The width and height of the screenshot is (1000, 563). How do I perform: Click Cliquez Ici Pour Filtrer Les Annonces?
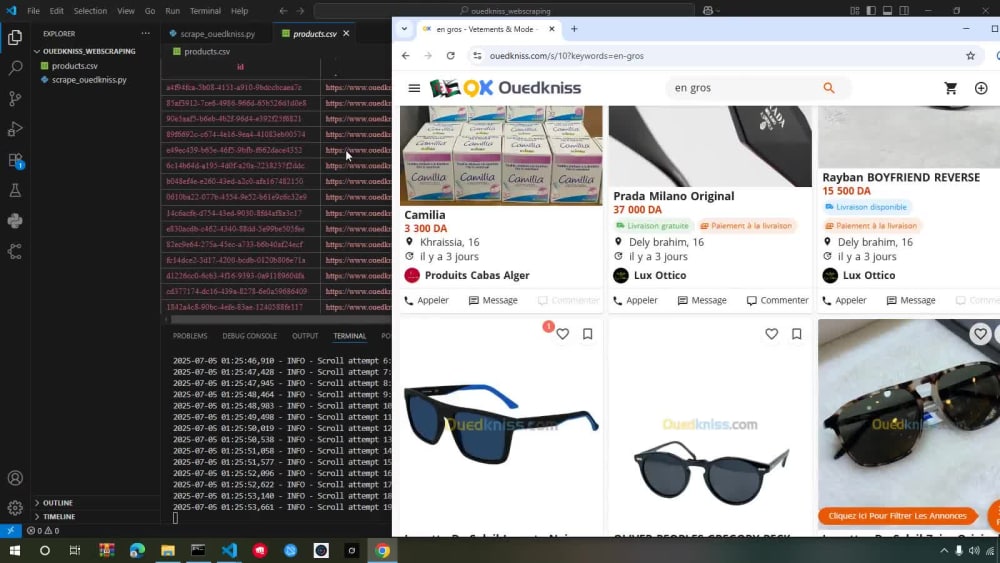coord(897,516)
